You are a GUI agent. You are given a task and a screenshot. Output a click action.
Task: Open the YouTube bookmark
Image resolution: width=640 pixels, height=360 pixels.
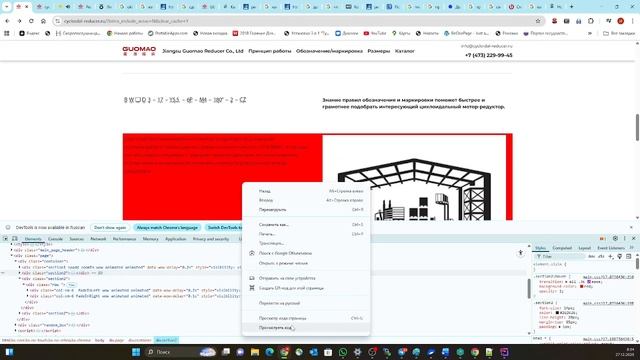pos(375,33)
